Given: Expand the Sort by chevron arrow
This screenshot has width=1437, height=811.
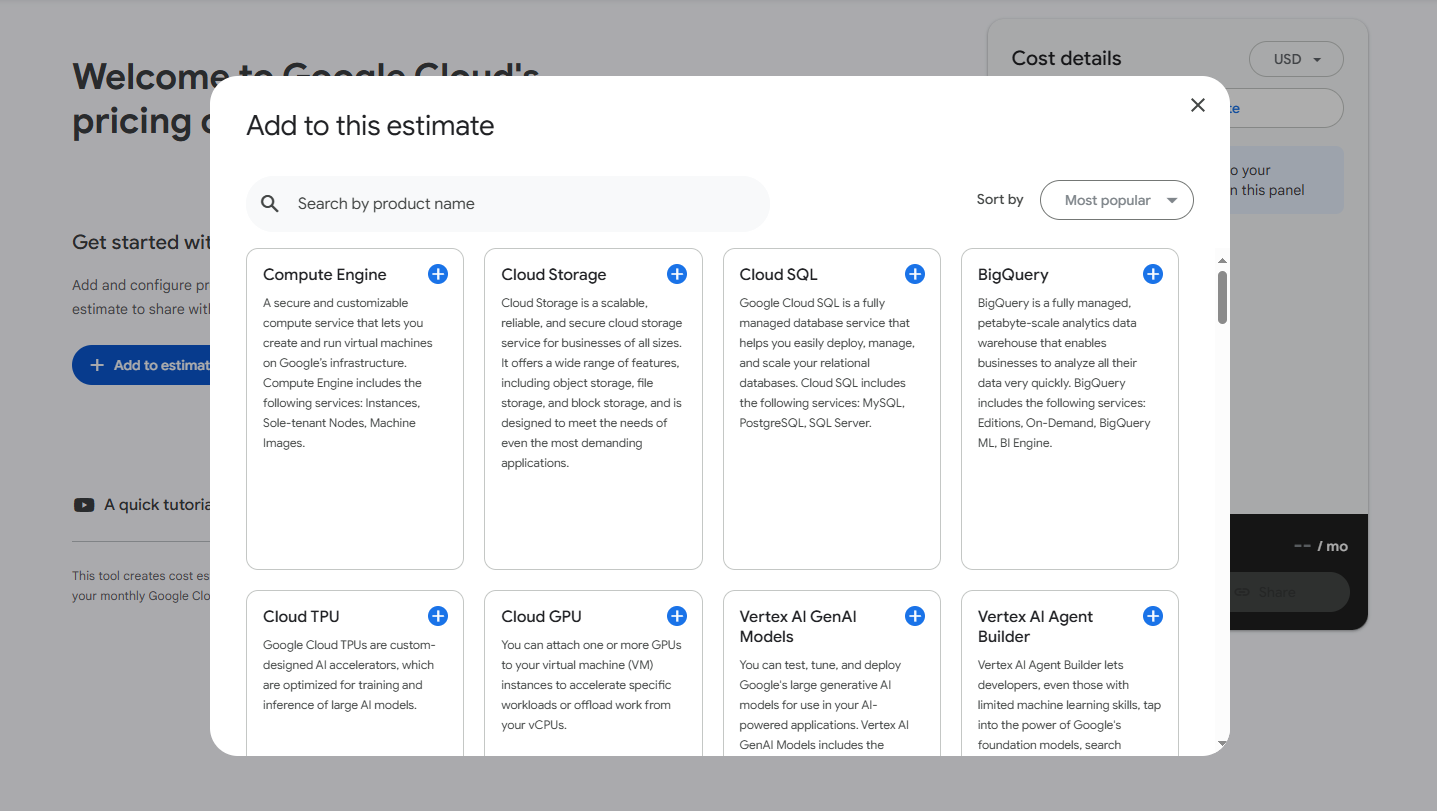Looking at the screenshot, I should (1170, 200).
